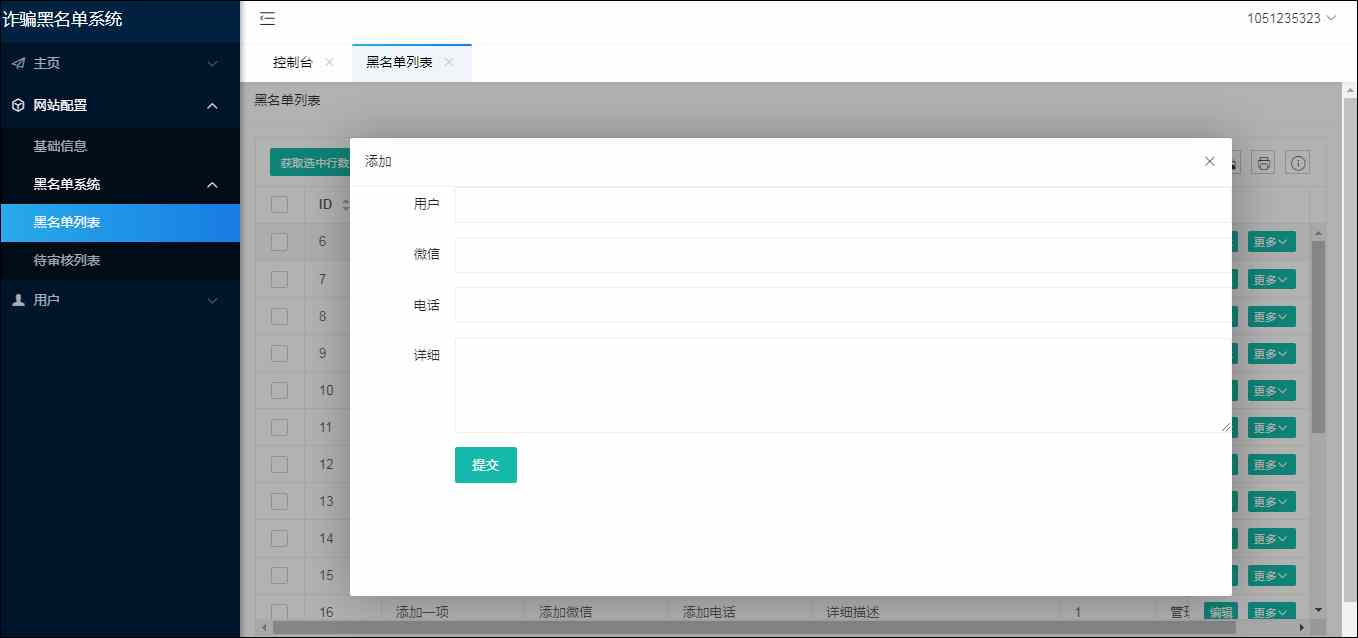Open the 更多 dropdown in row 10
This screenshot has width=1358, height=638.
1271,390
